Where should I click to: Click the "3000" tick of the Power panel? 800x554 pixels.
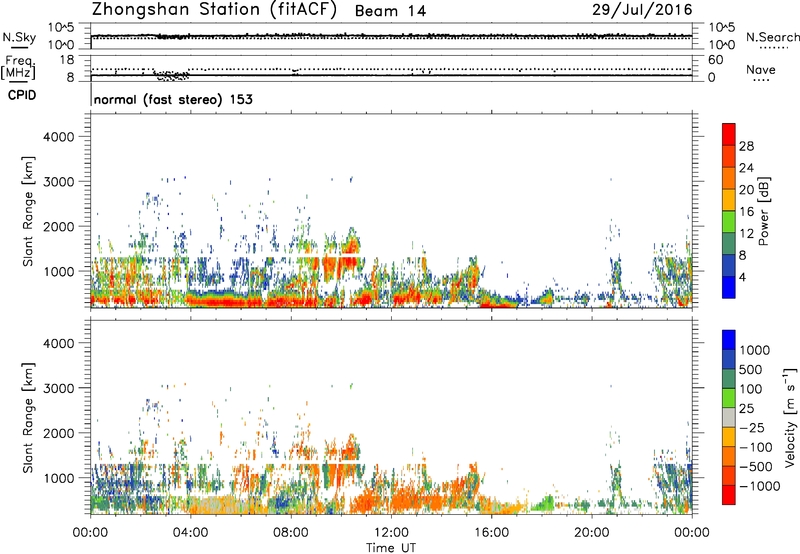[x=59, y=182]
